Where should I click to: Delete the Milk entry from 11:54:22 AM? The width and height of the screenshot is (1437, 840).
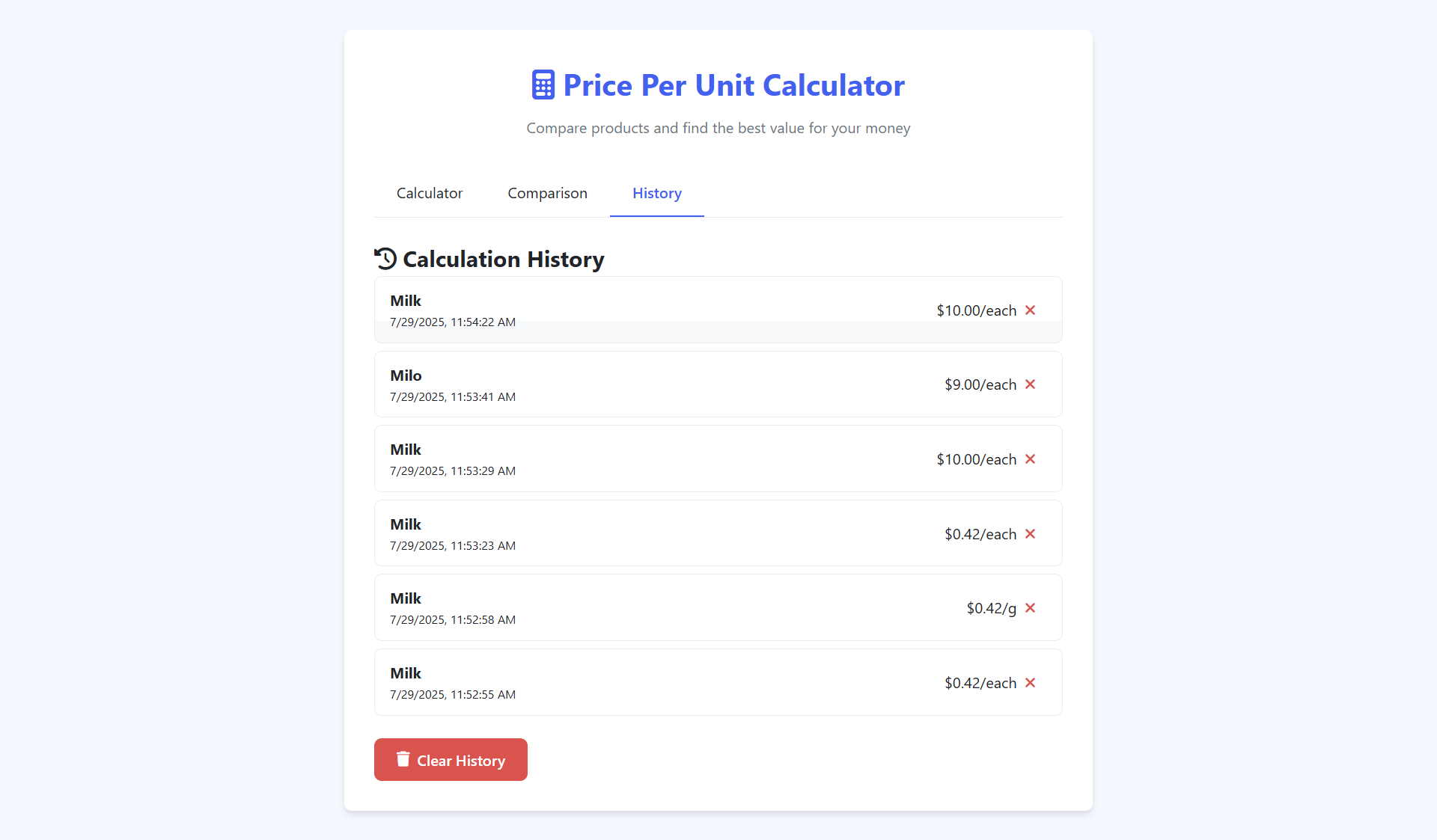click(x=1031, y=310)
